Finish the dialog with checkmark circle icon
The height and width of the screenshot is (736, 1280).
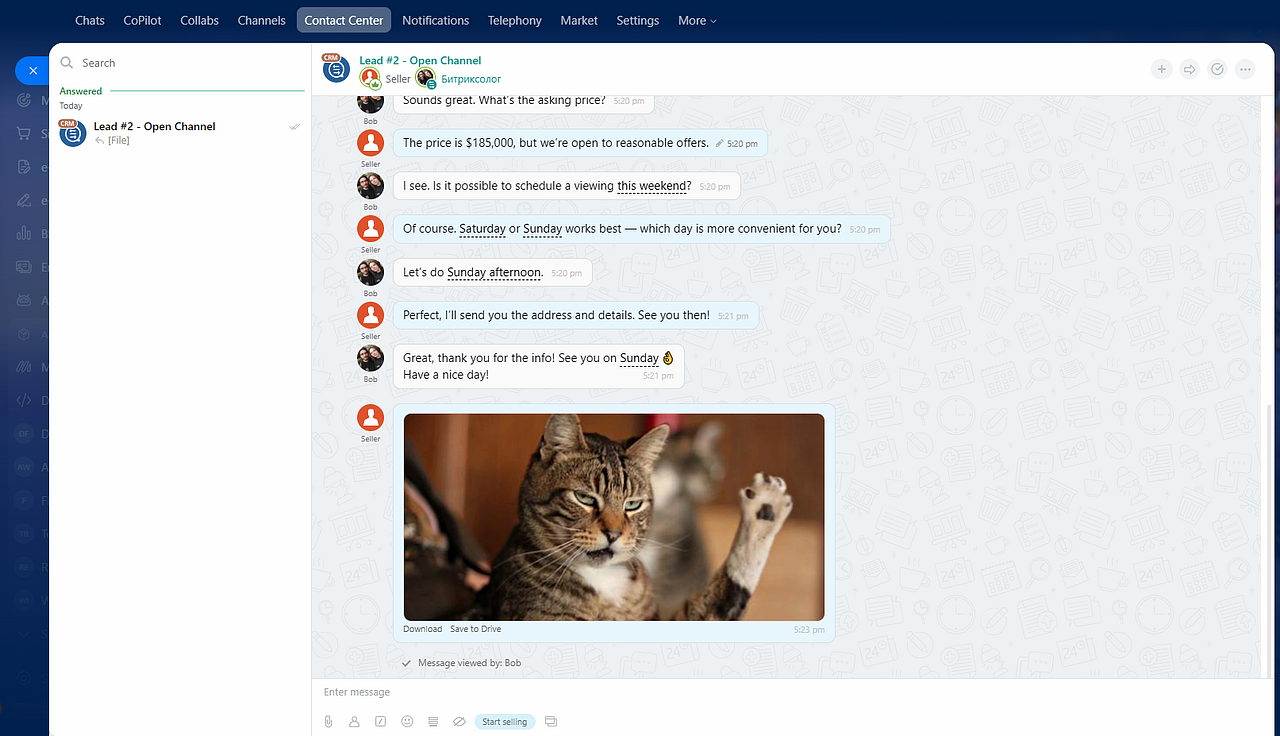click(x=1217, y=69)
